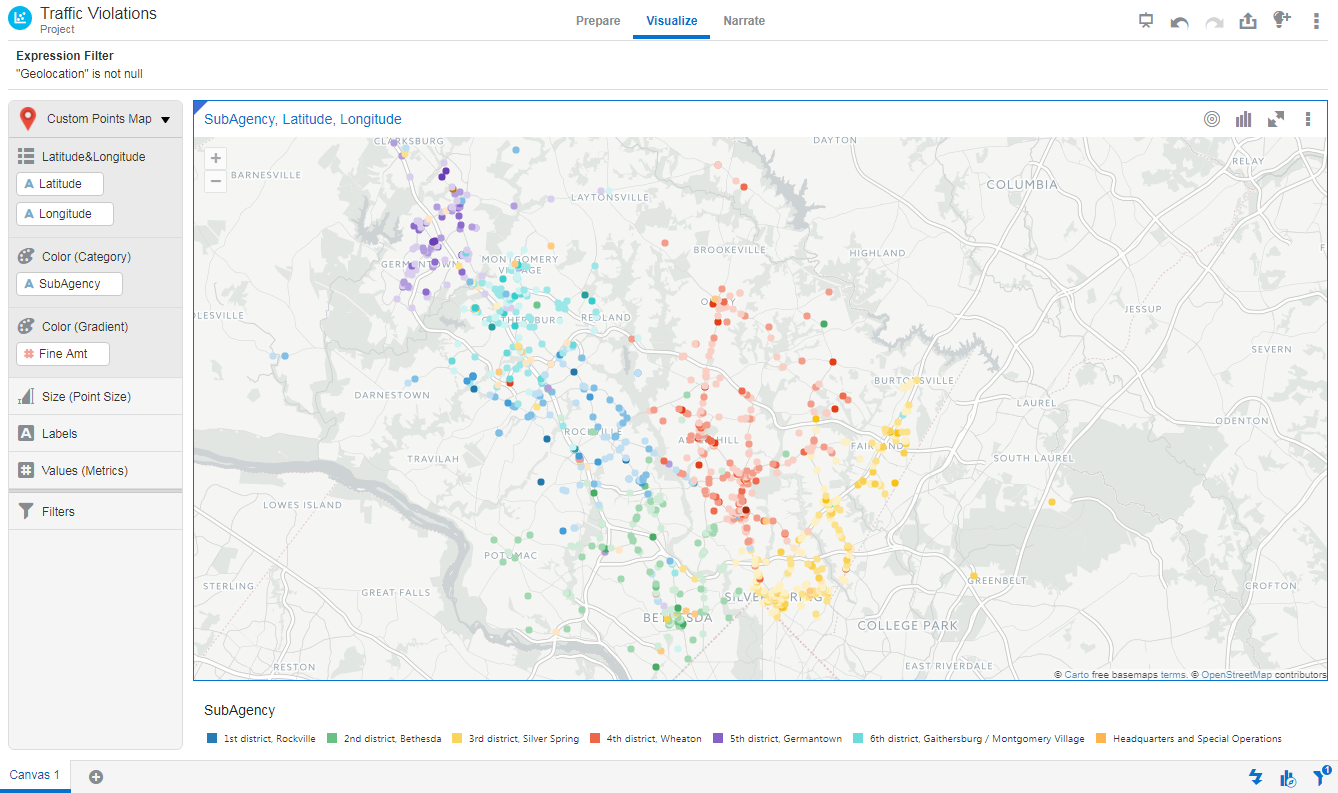Click the bottom-right chart settings icon

[x=1288, y=777]
